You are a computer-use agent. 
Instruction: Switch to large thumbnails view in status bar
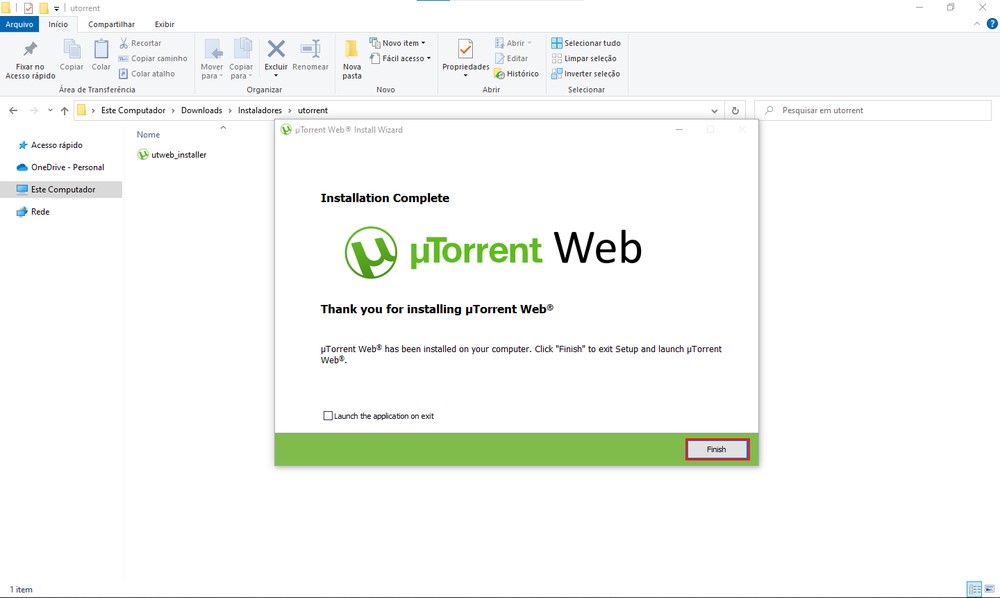coord(990,588)
